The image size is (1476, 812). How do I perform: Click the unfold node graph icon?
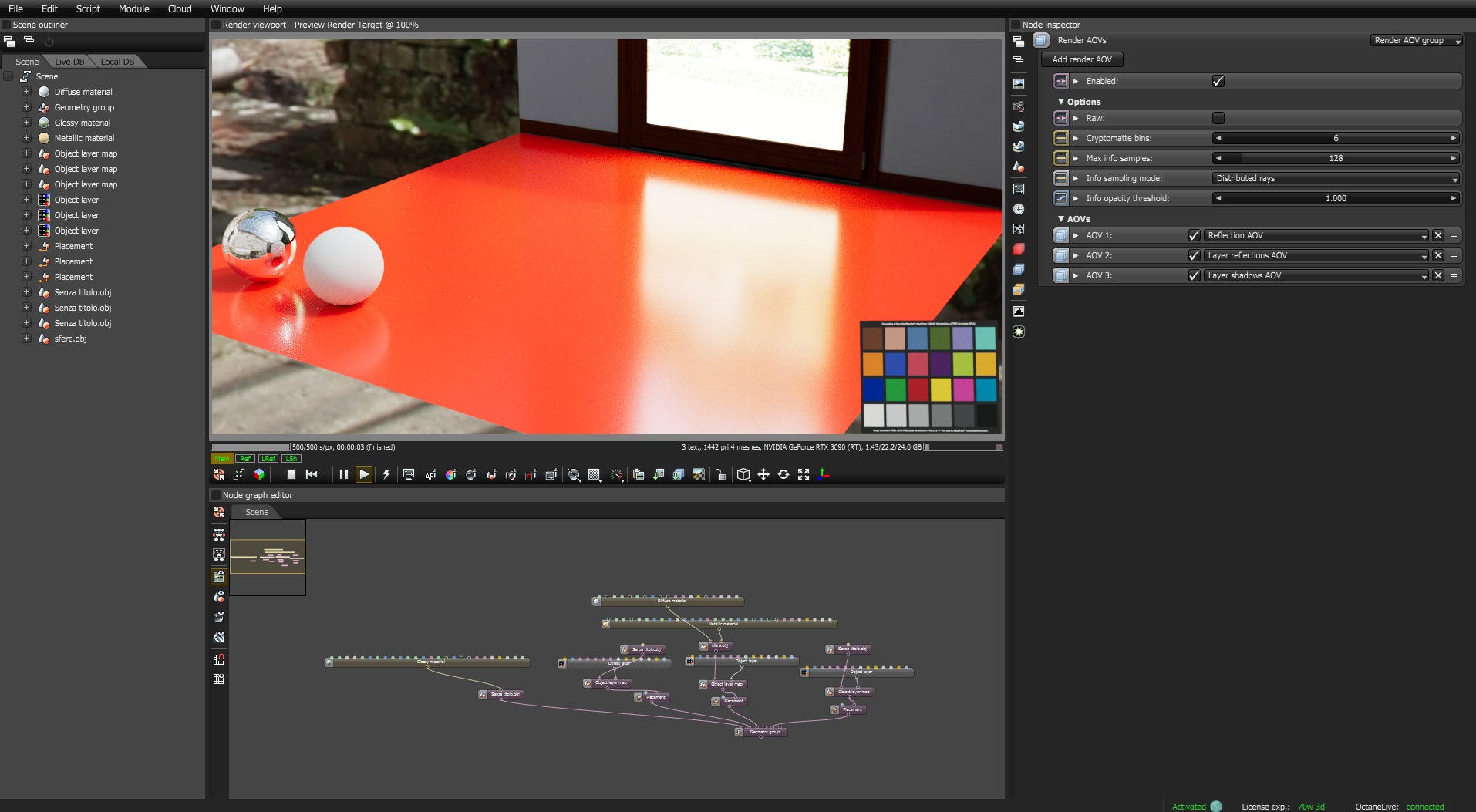(x=219, y=534)
